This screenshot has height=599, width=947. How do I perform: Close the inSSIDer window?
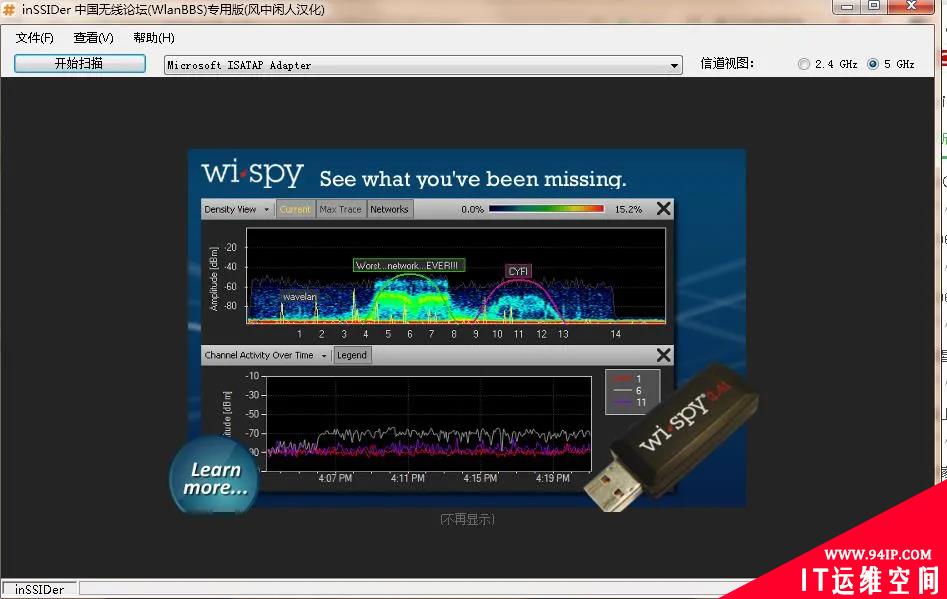point(911,6)
